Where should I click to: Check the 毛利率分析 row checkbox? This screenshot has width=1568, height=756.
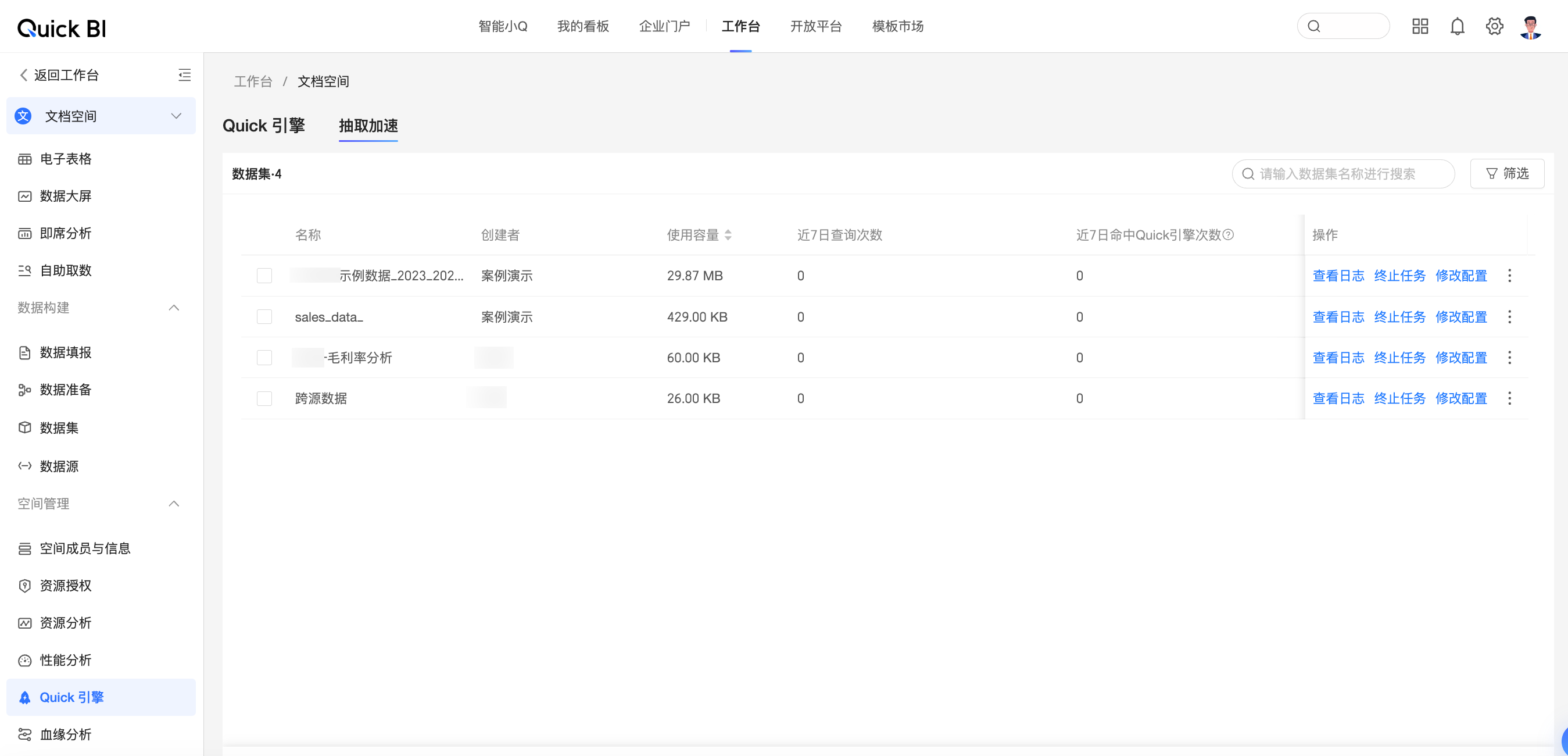(x=264, y=358)
